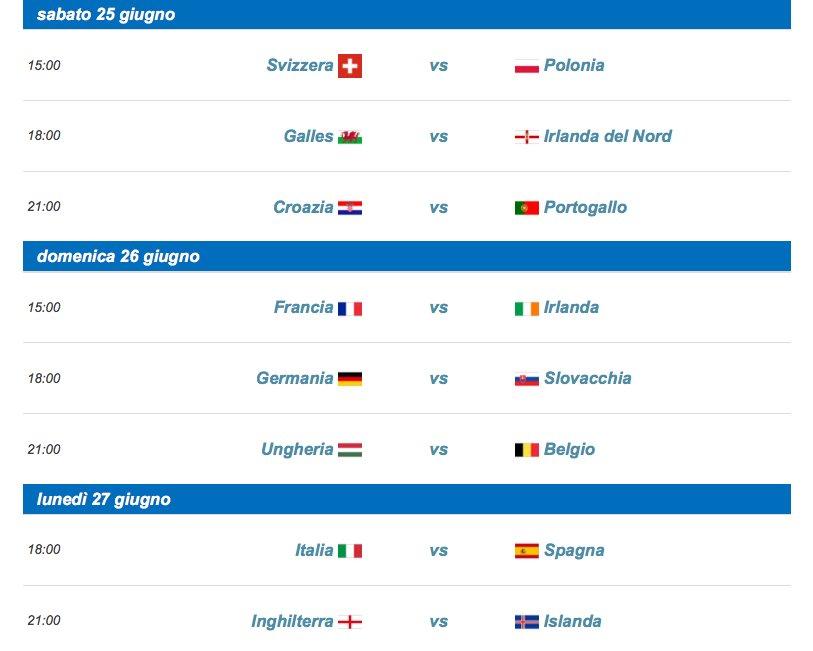
Task: Click the Switzerland flag icon
Action: (x=350, y=66)
